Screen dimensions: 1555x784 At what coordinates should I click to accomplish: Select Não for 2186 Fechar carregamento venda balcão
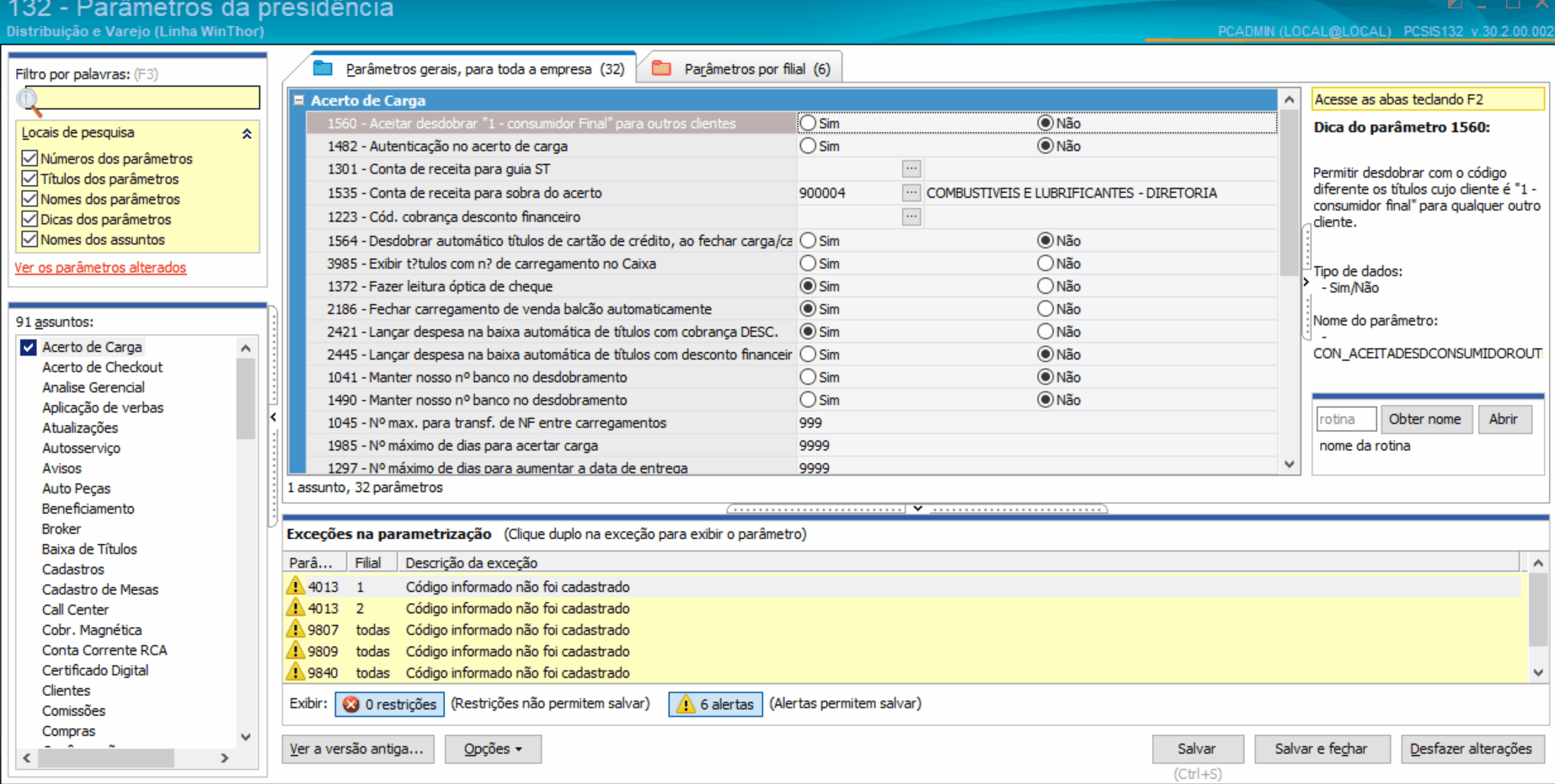pos(1045,309)
